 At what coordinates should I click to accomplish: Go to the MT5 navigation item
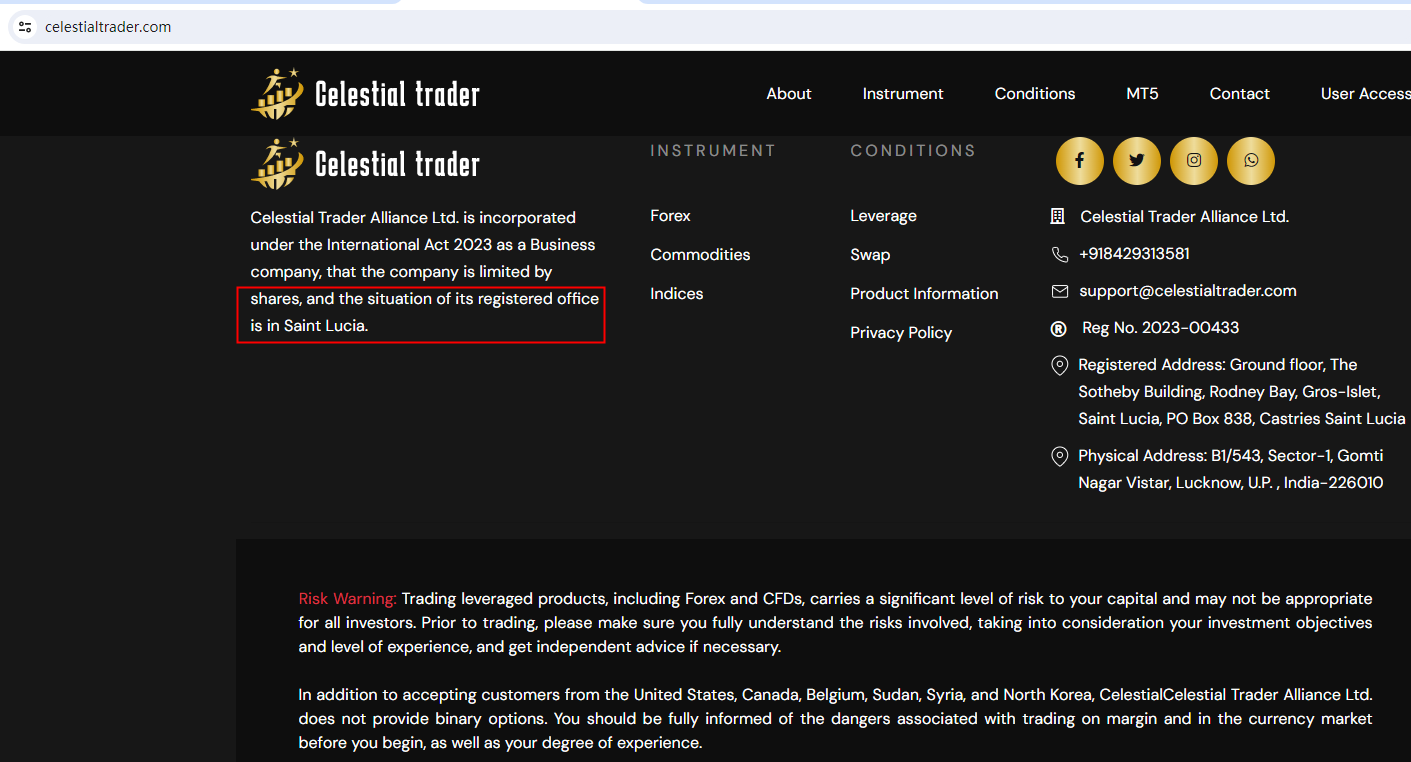(1142, 94)
